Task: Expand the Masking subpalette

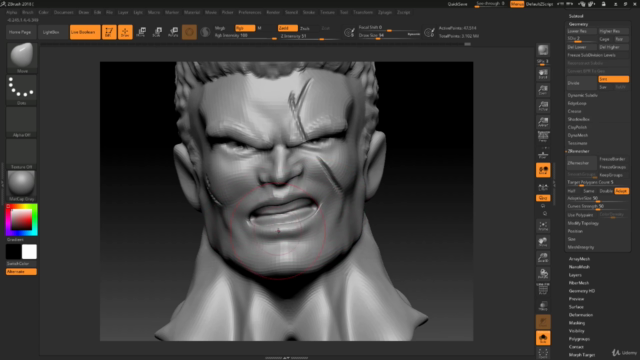Action: coord(577,323)
